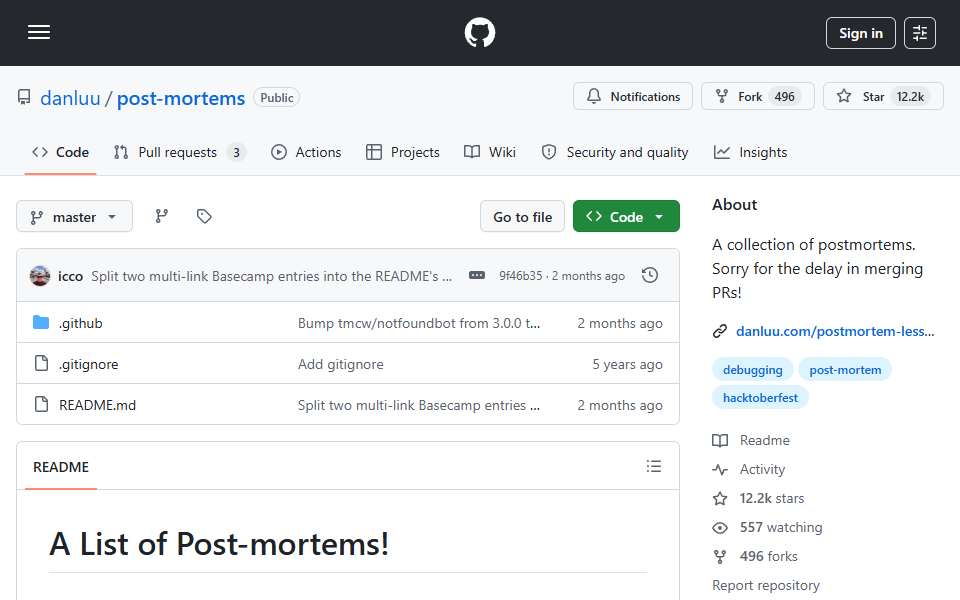View tags icon
Viewport: 960px width, 600px height.
pos(204,216)
